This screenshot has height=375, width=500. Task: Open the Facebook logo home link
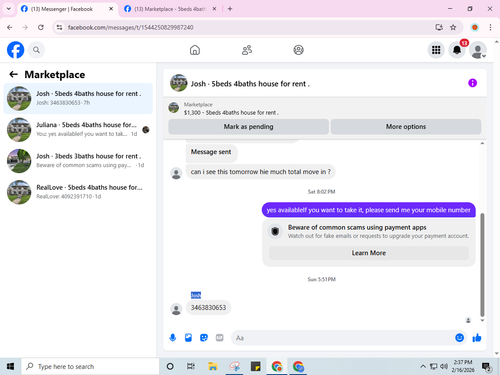coord(15,50)
